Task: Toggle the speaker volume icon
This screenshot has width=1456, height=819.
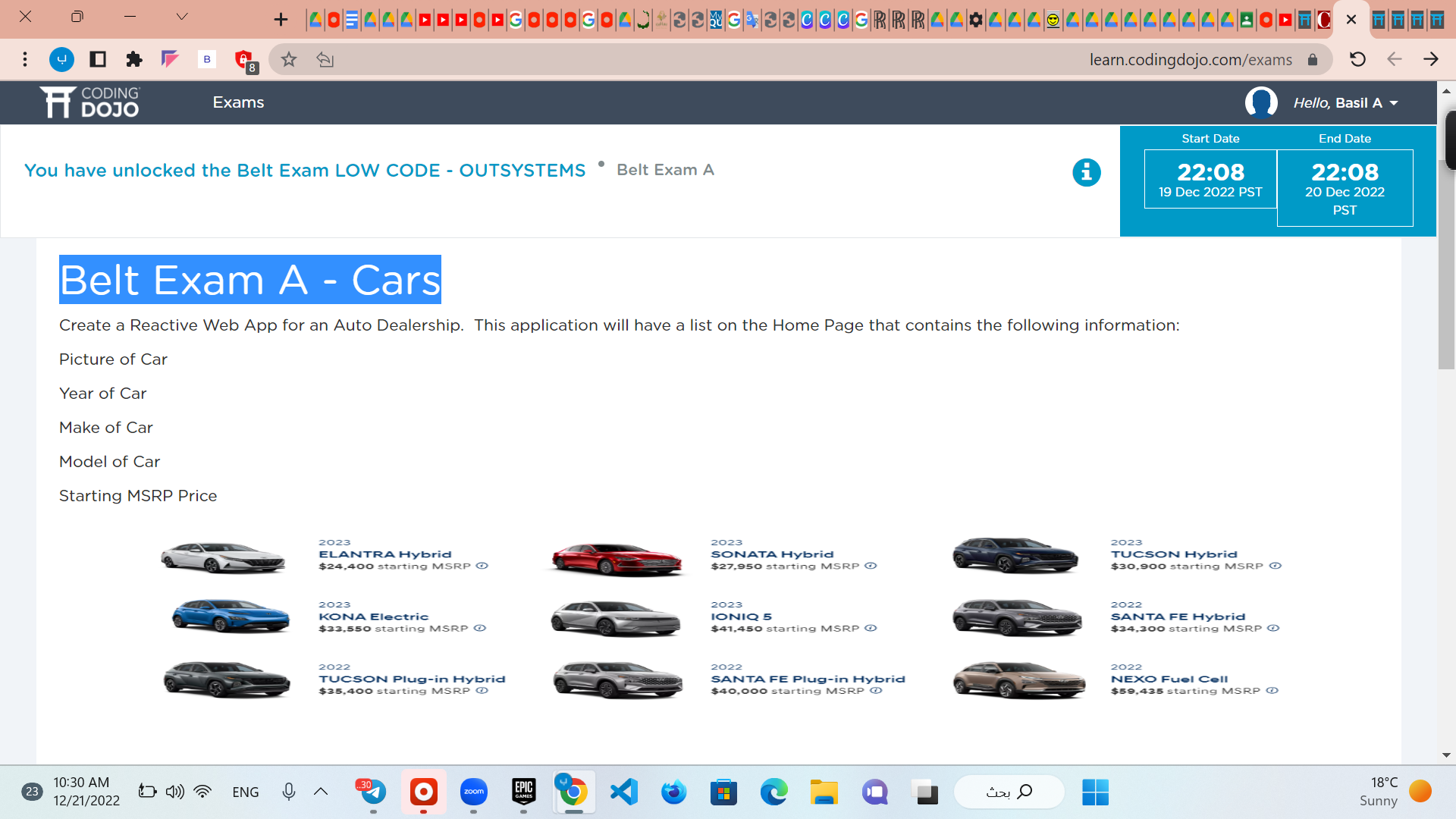Action: pos(174,792)
